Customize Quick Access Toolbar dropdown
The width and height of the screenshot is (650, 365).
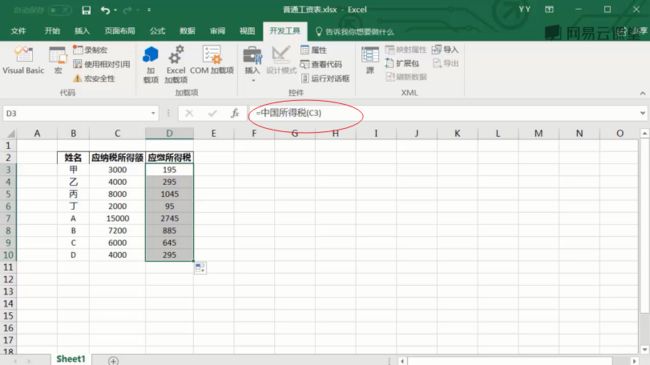149,10
